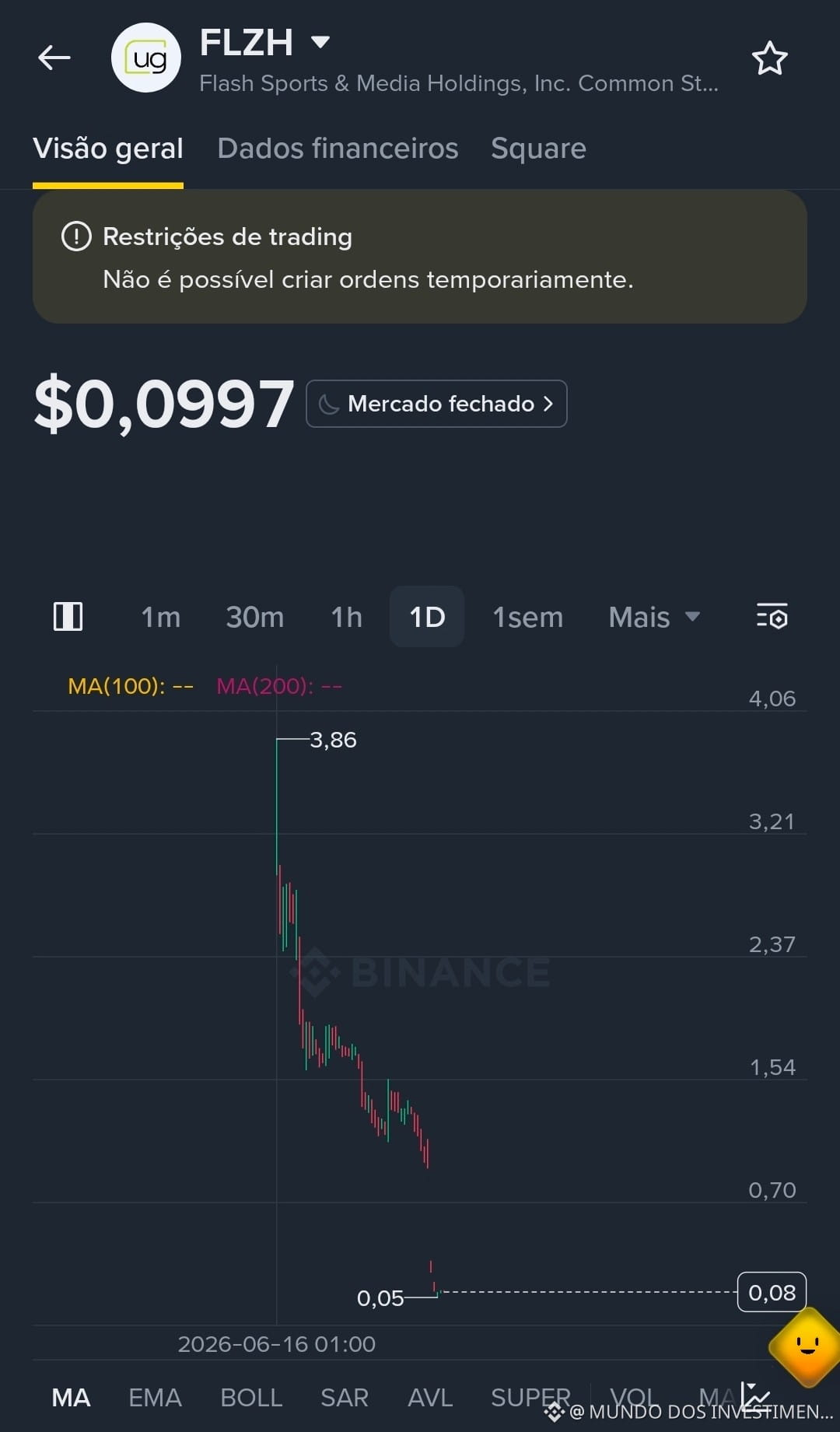Add FLZH to favorites with star icon
The height and width of the screenshot is (1432, 840).
tap(769, 58)
